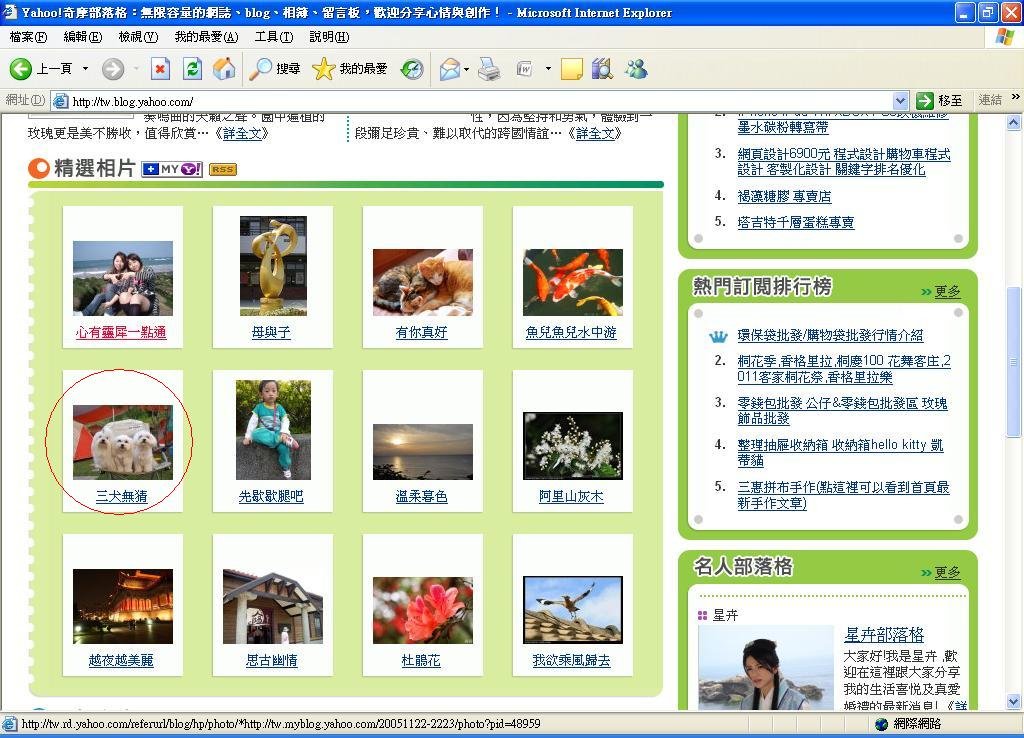Click the 魚兒魚兒水中游 caption link
This screenshot has height=738, width=1024.
pos(571,332)
